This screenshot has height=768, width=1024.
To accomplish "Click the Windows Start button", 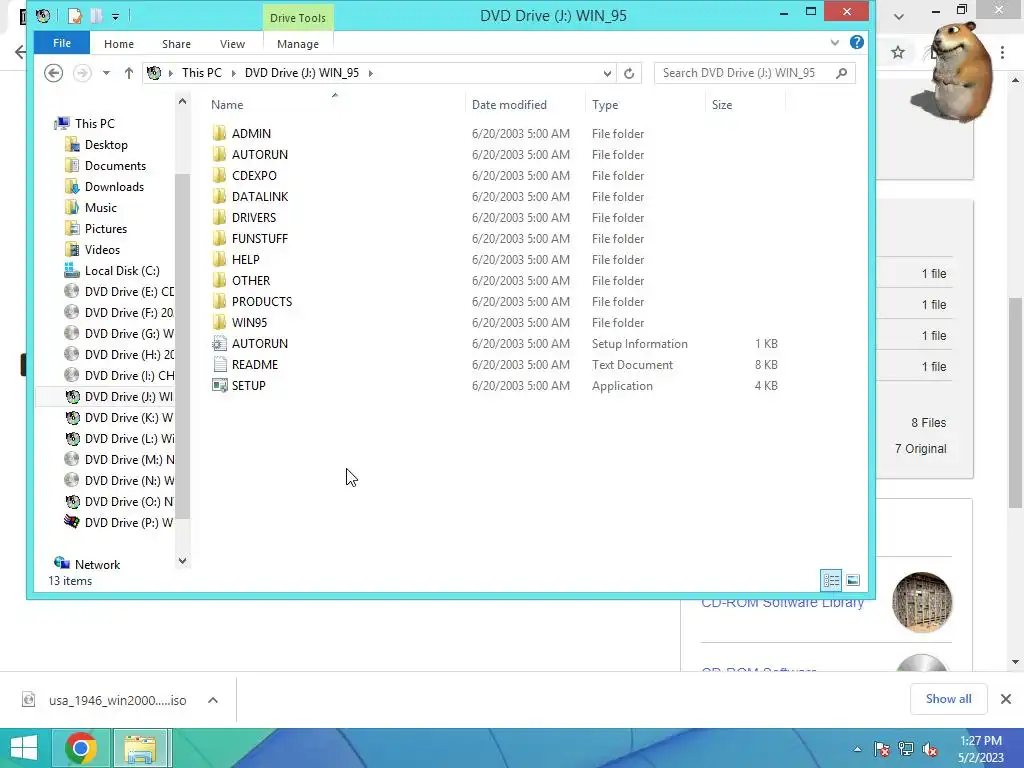I will pyautogui.click(x=24, y=748).
